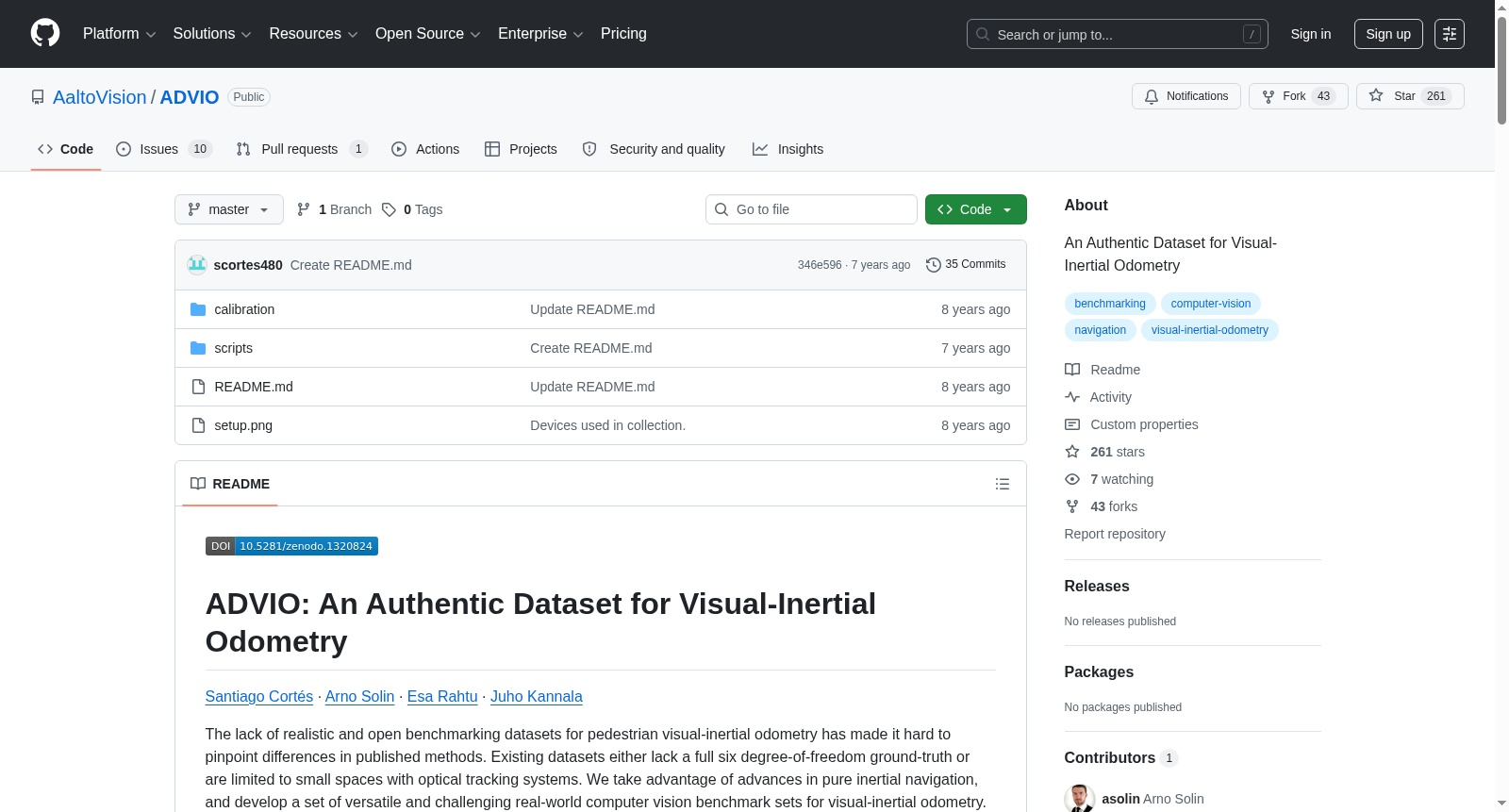Open Arno Solin author link

360,697
